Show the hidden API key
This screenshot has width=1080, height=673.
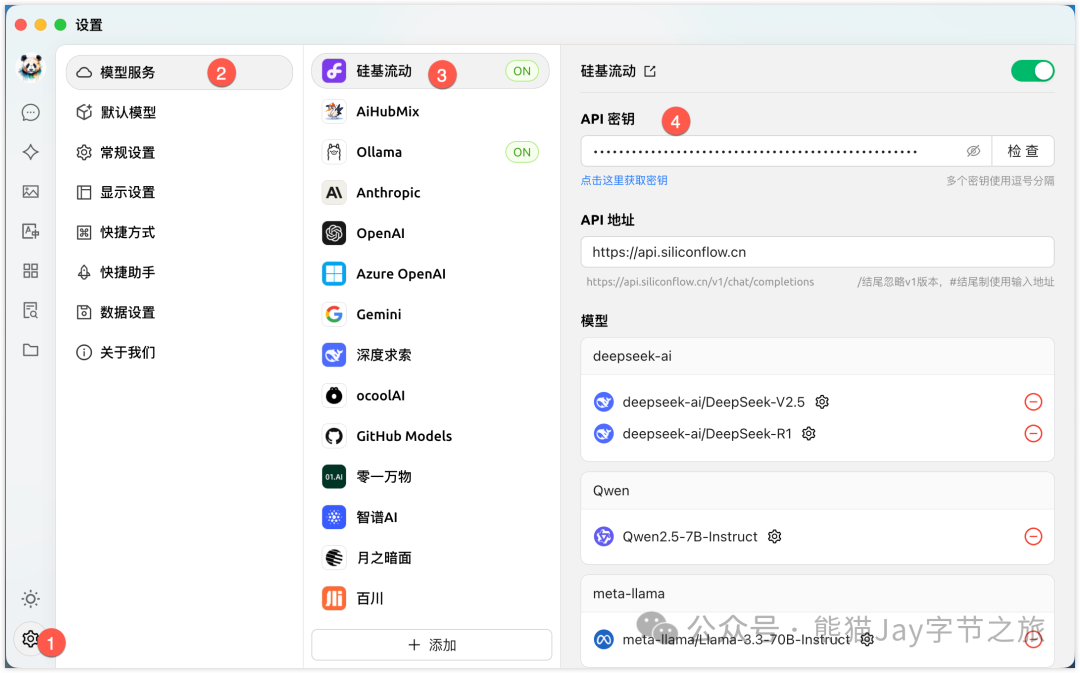(973, 151)
